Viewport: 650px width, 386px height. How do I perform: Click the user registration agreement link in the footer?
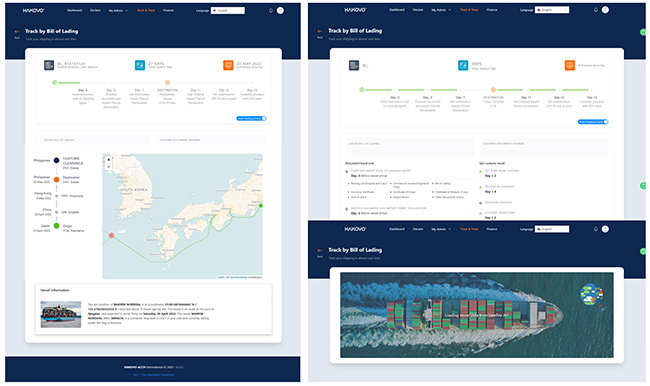158,375
